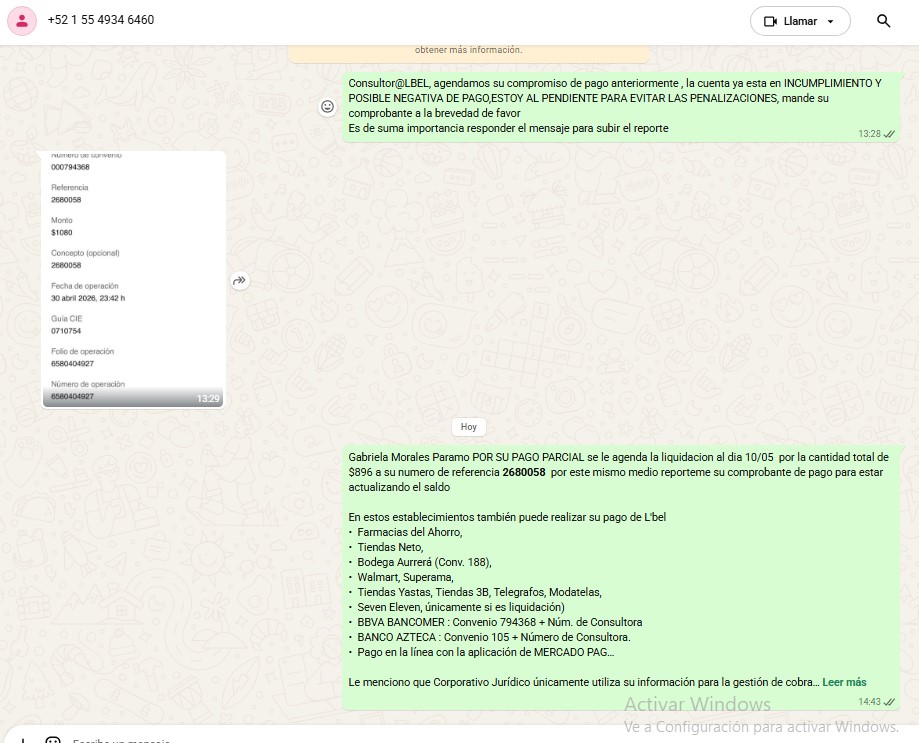Open the payment receipt image thumbnail
919x743 pixels.
coord(134,279)
